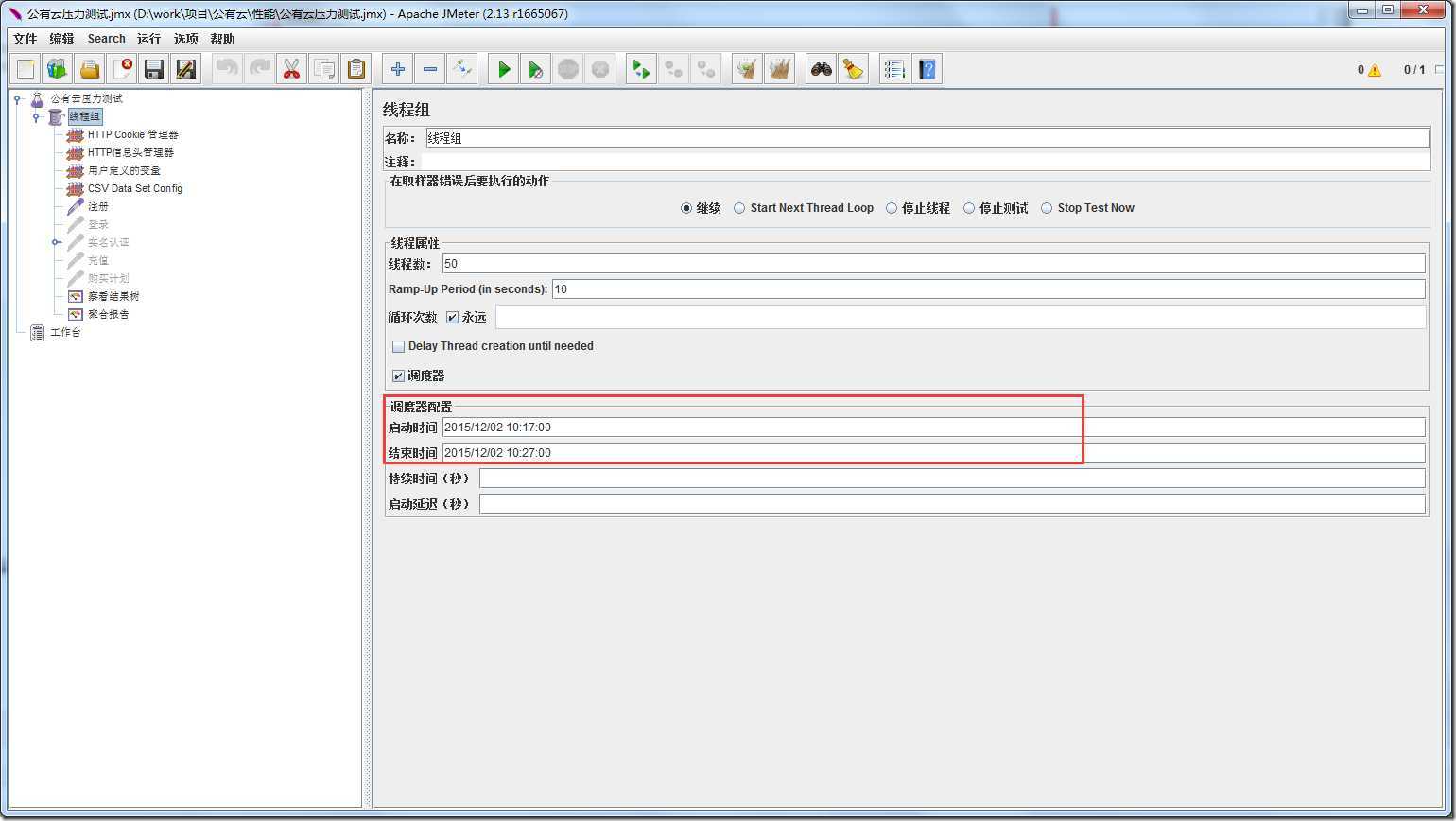Image resolution: width=1456 pixels, height=821 pixels.
Task: Open Help with question mark icon
Action: 927,69
